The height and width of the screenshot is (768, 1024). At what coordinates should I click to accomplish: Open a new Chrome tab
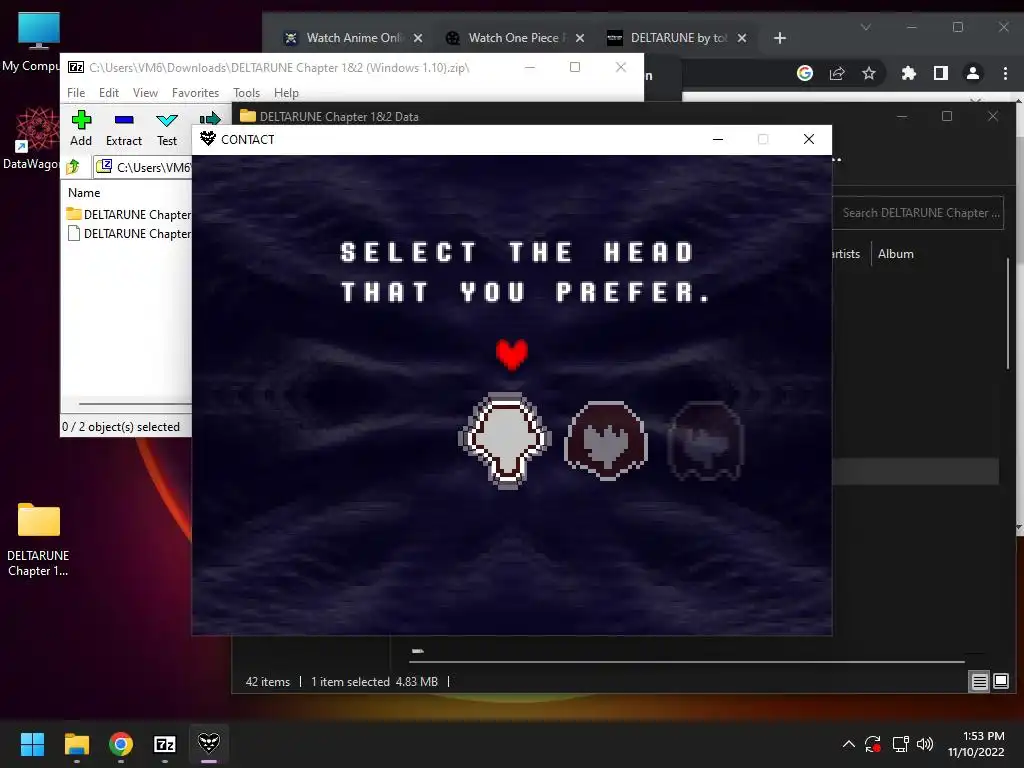tap(780, 38)
